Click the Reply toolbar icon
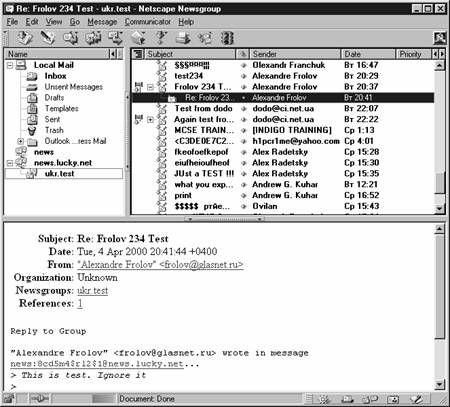This screenshot has height=407, width=450. [70, 38]
